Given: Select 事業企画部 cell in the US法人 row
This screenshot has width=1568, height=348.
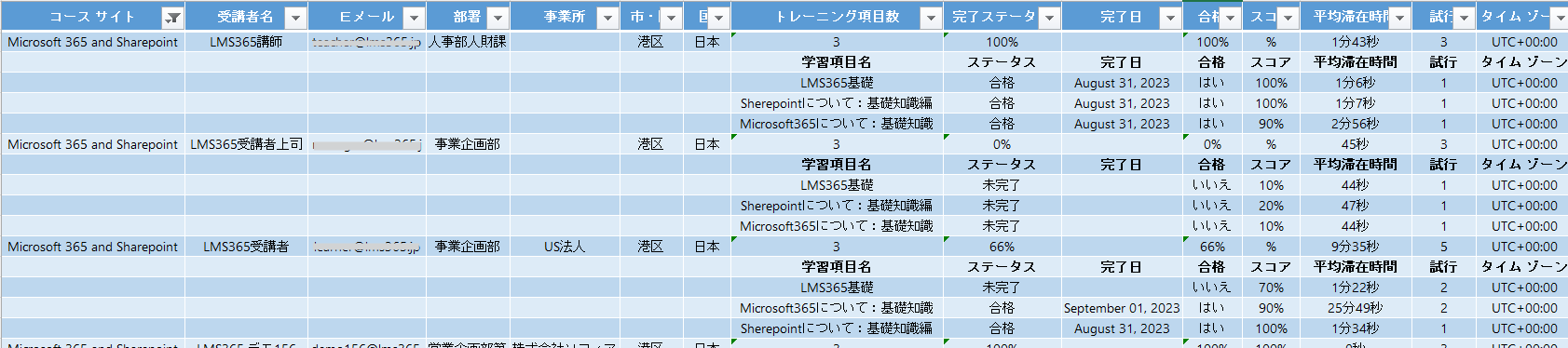Looking at the screenshot, I should pyautogui.click(x=468, y=247).
